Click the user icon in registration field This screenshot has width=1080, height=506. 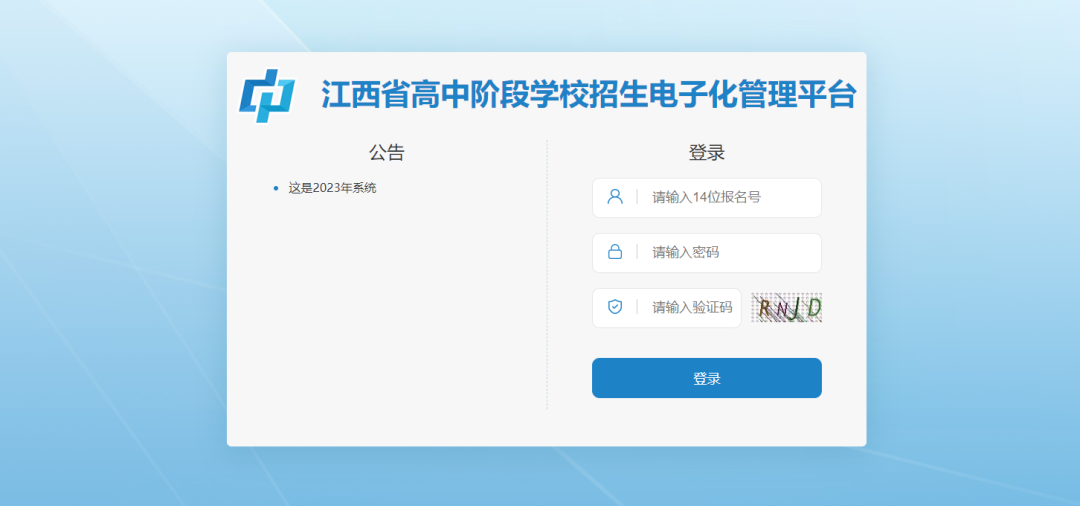pos(615,197)
